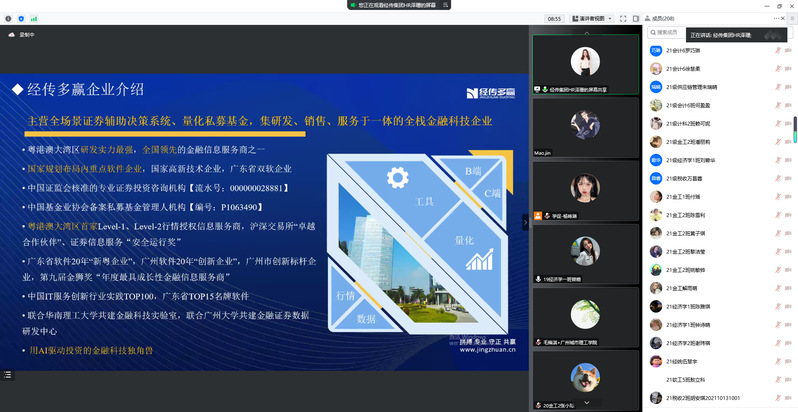Focus the 搜索成员 search field
This screenshot has width=798, height=412.
coord(667,33)
